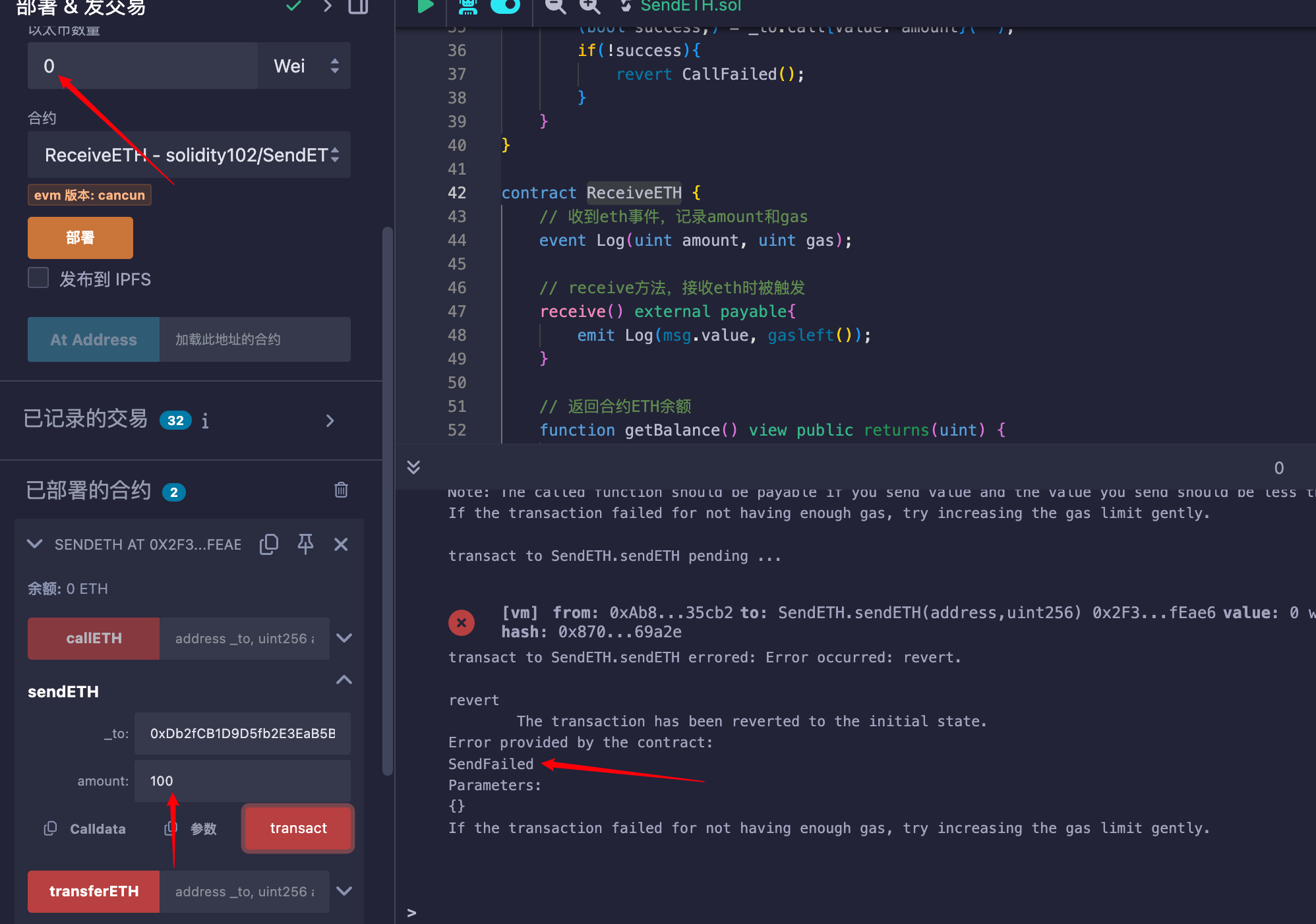Toggle the AI copilot switch in toolbar
The image size is (1316, 924).
point(506,6)
